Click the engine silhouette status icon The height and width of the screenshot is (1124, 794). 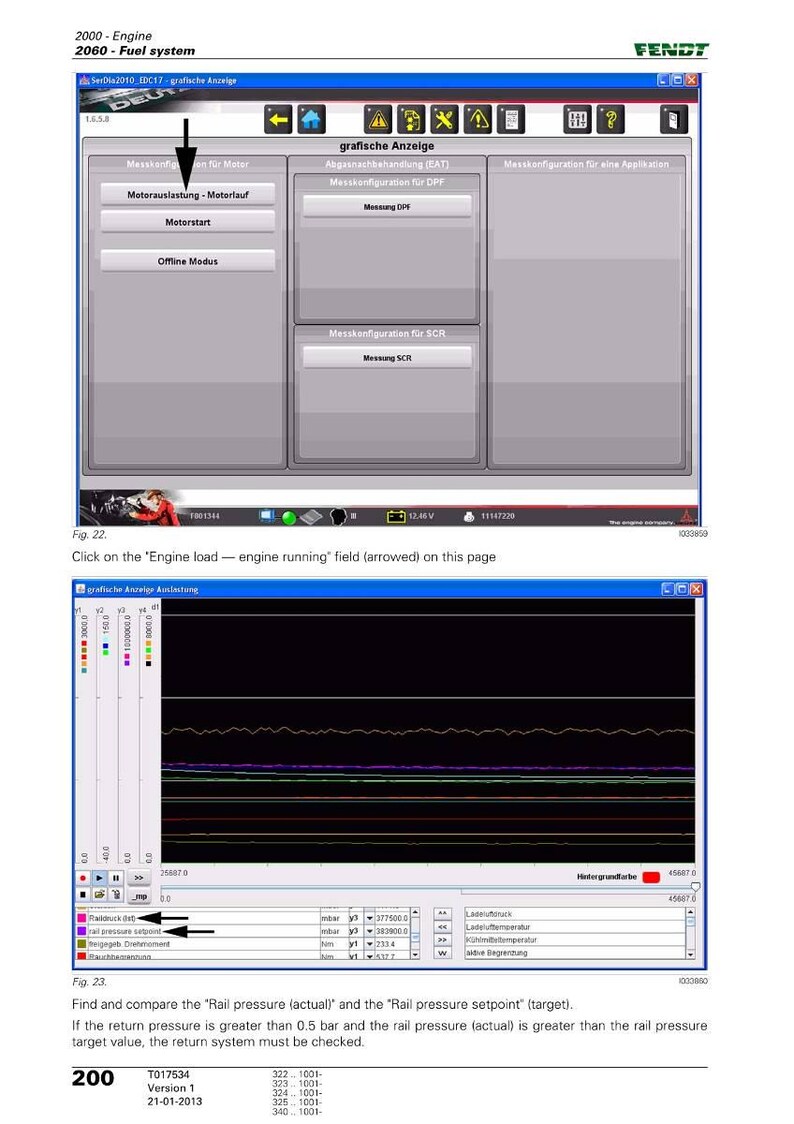coord(338,516)
